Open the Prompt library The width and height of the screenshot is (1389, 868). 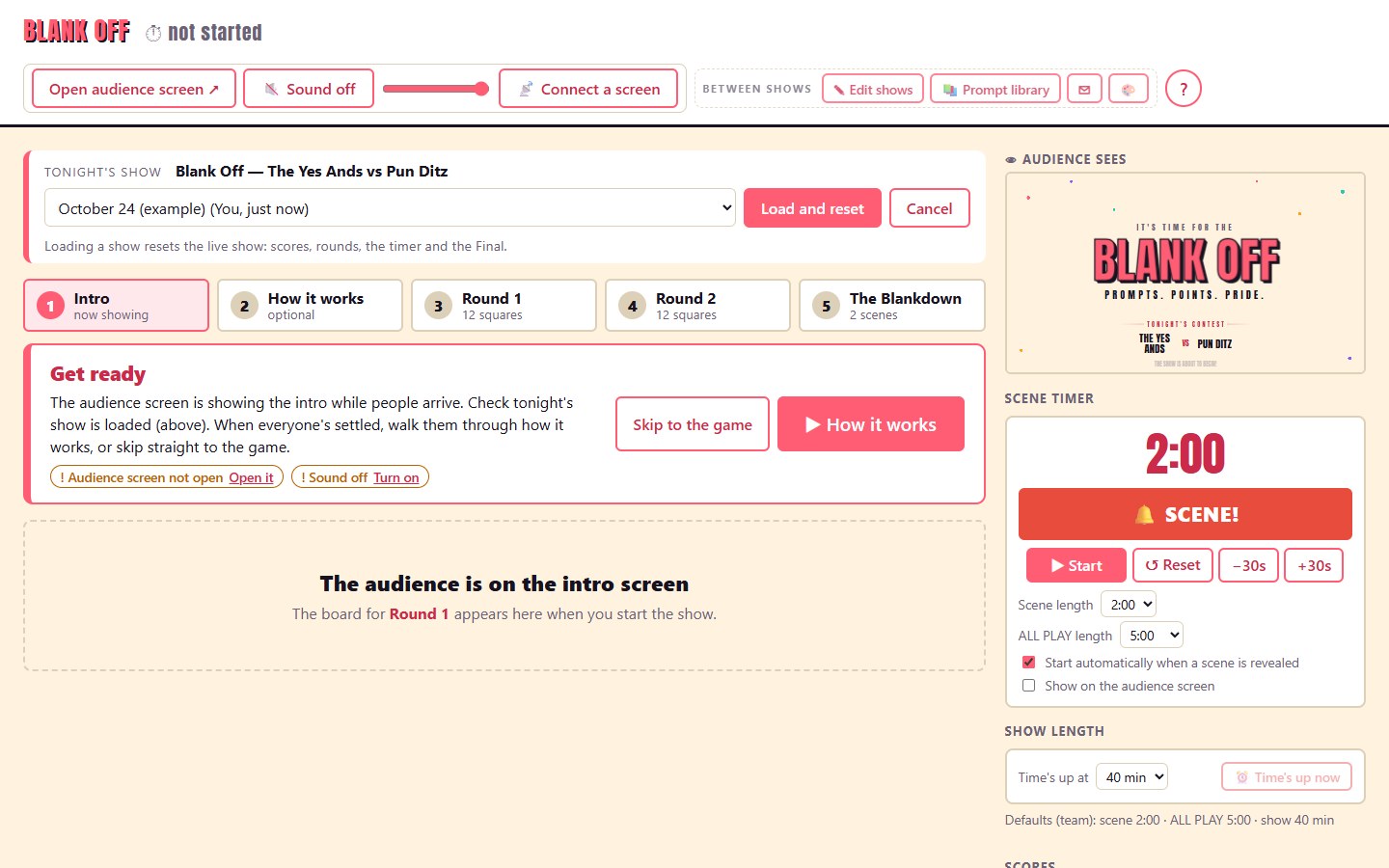tap(995, 89)
